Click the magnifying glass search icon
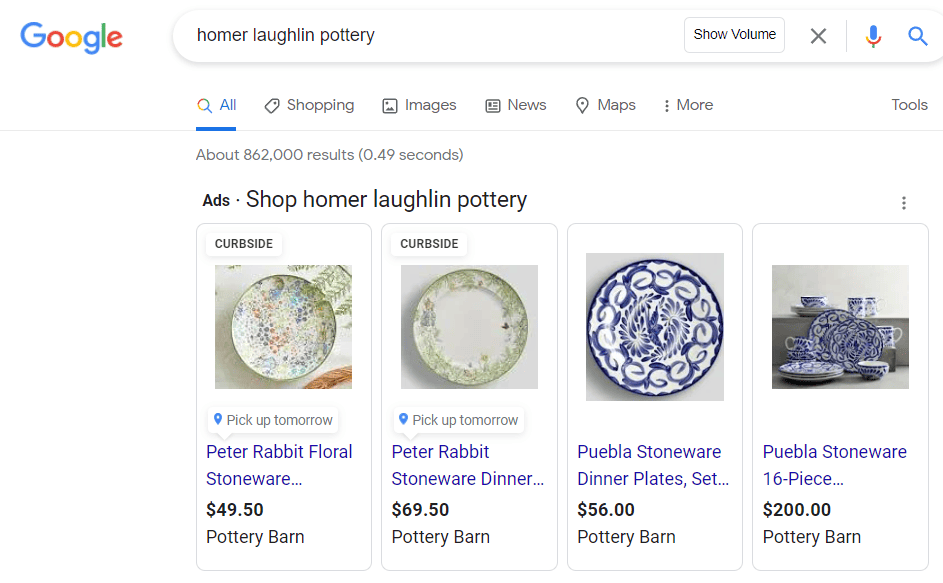The image size is (943, 583). (917, 35)
